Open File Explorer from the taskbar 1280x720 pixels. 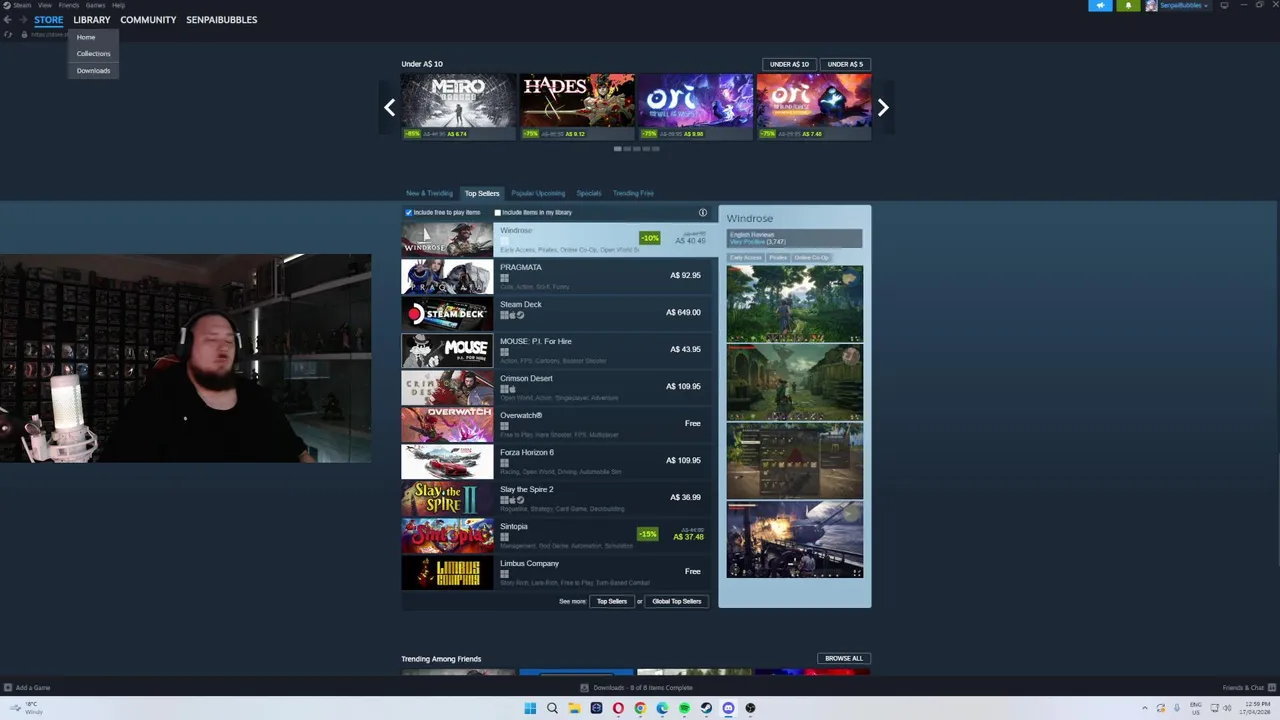[x=574, y=708]
